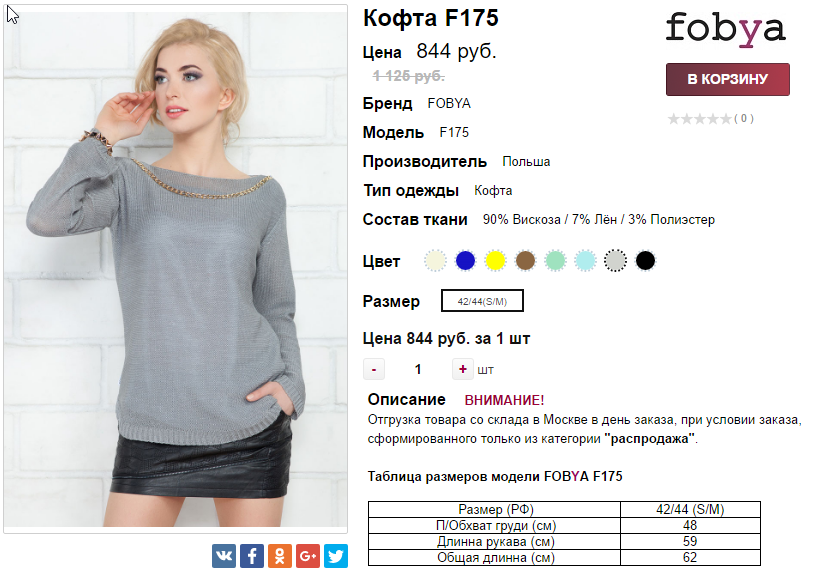The width and height of the screenshot is (815, 583).
Task: Open the fobya brand logo
Action: (x=726, y=30)
